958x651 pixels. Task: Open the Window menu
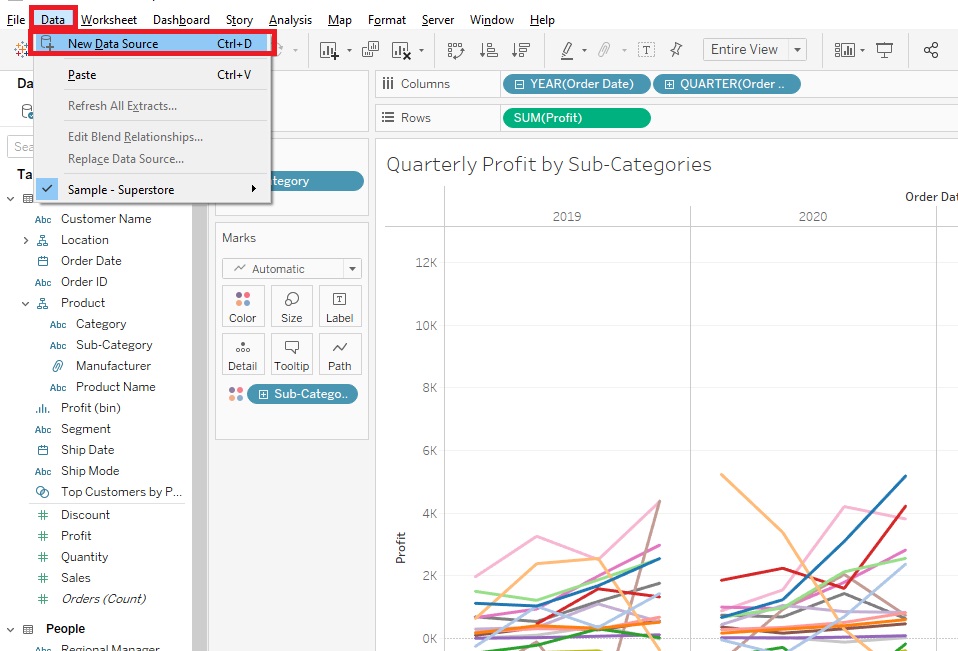click(492, 20)
